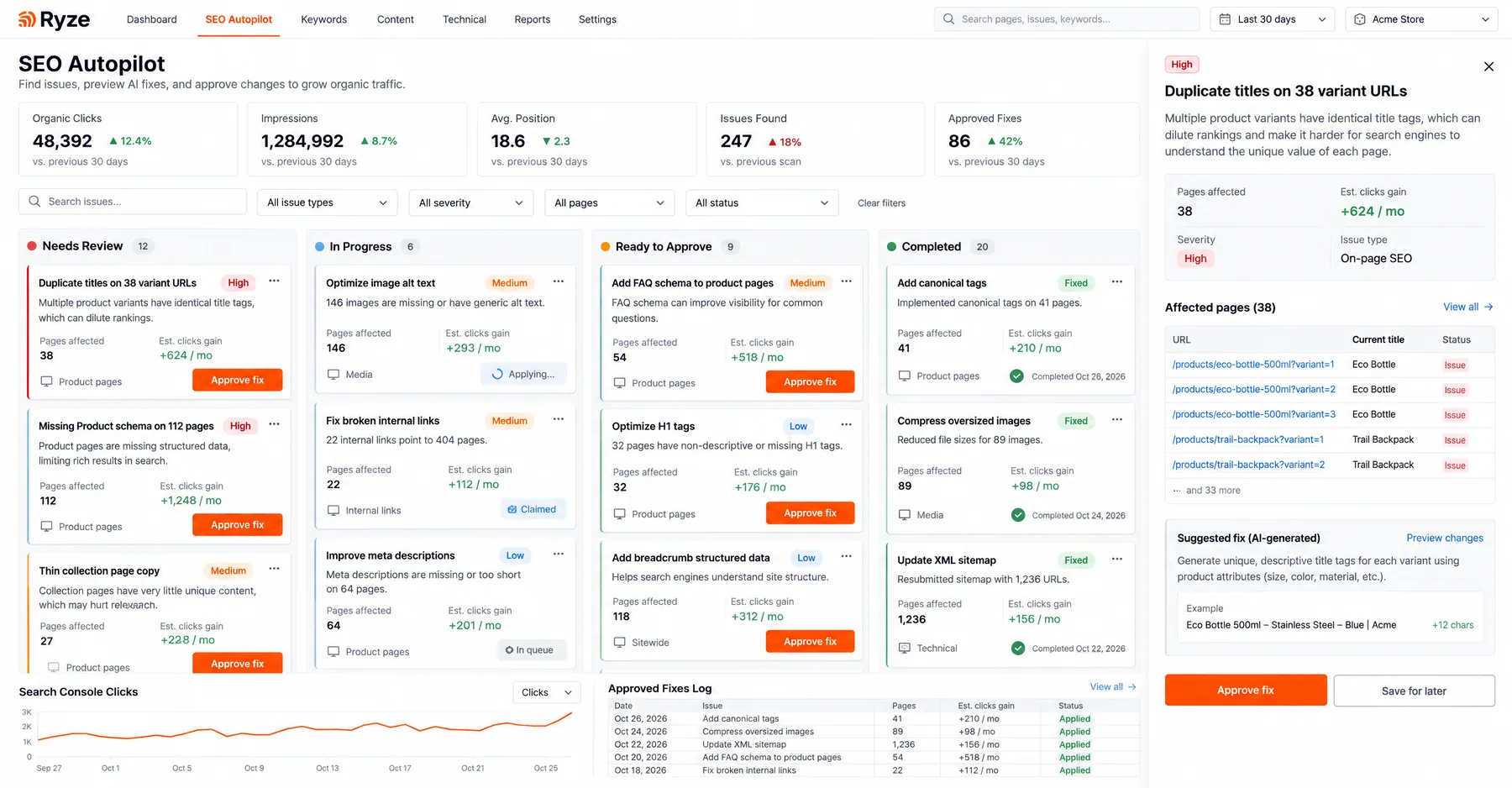1512x788 pixels.
Task: Click Preview changes link
Action: (x=1445, y=538)
